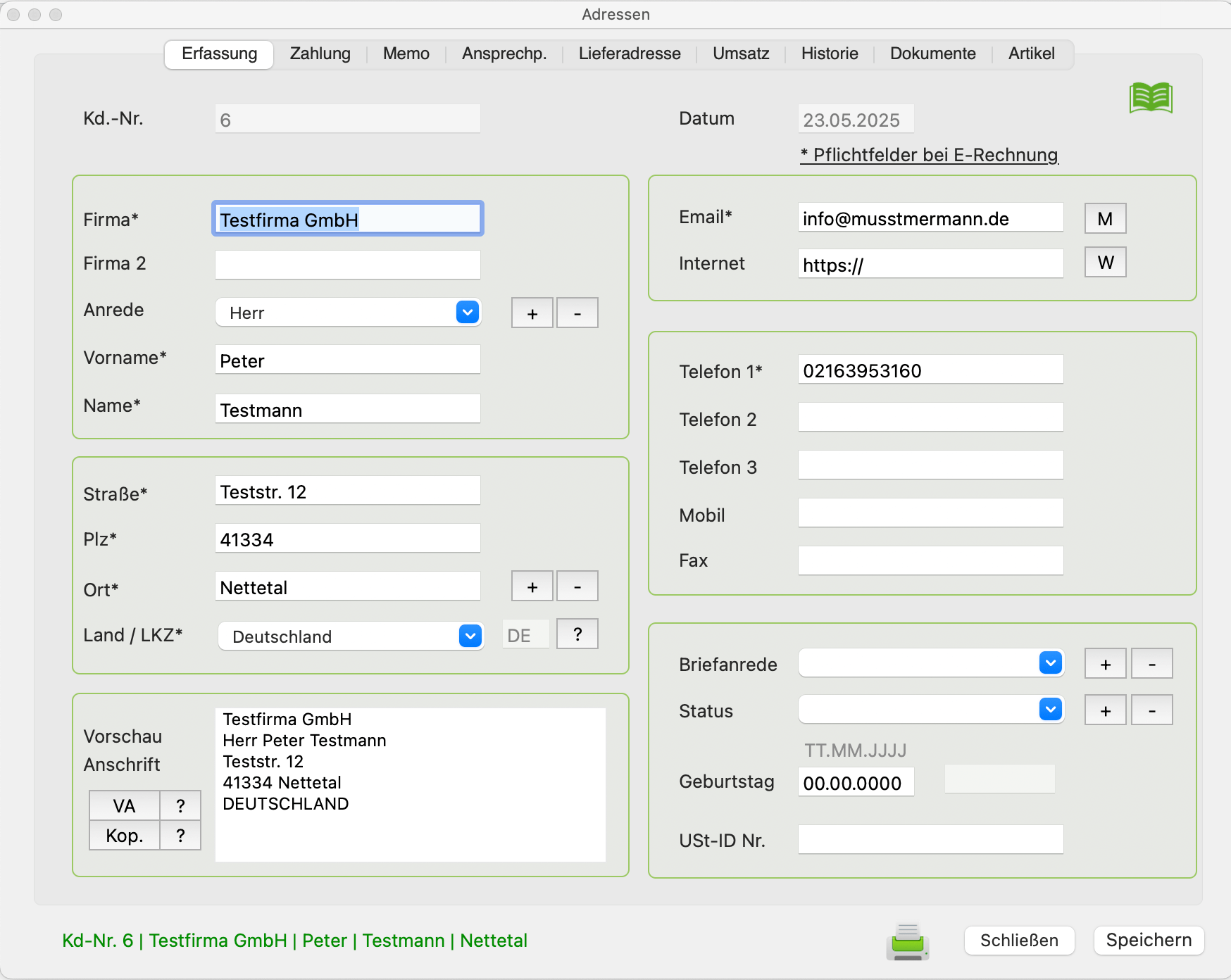Viewport: 1231px width, 980px height.
Task: Click the M button next to Email
Action: (x=1106, y=218)
